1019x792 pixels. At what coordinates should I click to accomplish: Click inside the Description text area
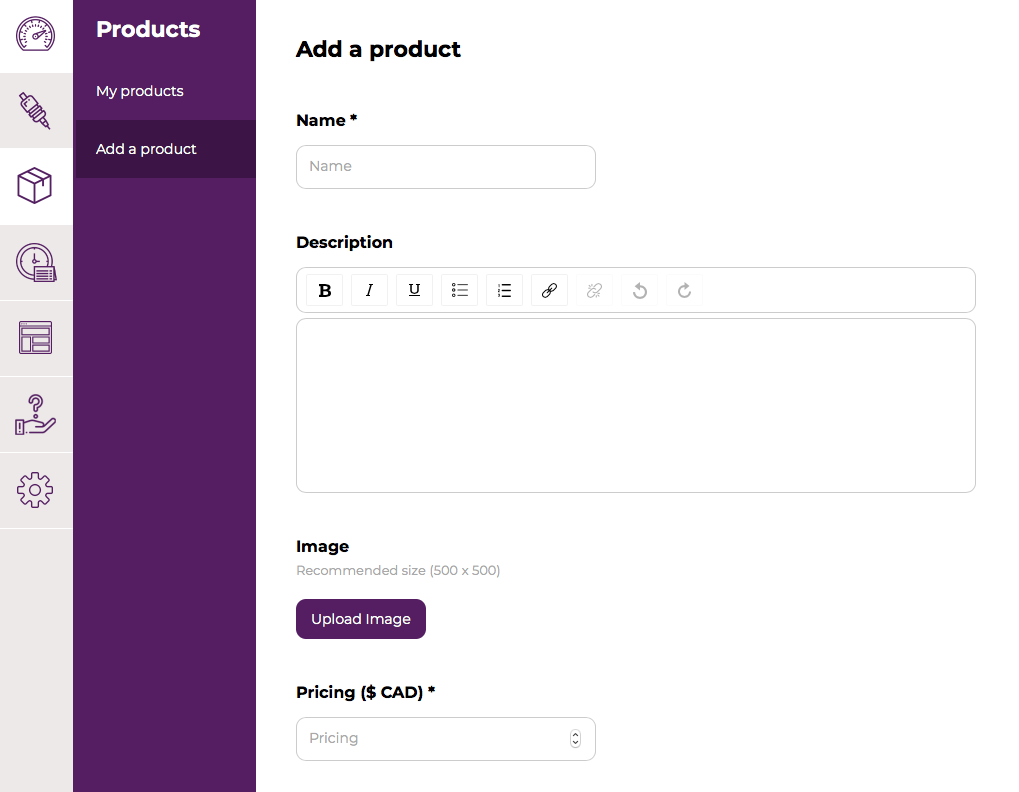click(x=636, y=405)
